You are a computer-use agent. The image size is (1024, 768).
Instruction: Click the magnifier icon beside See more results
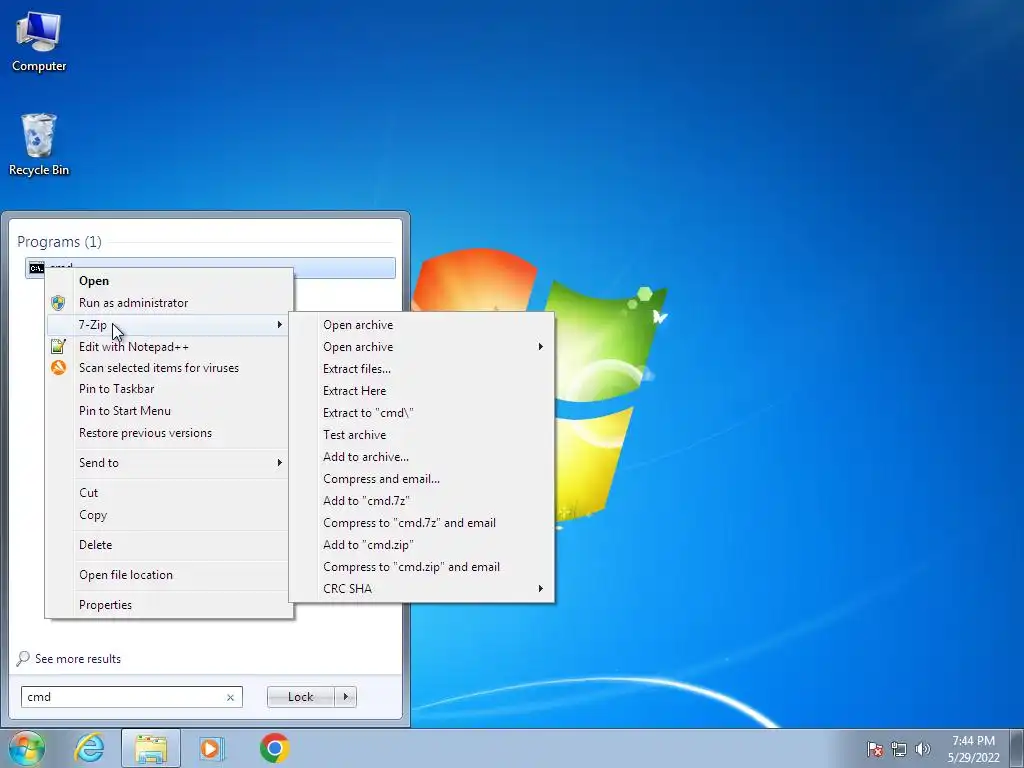23,658
